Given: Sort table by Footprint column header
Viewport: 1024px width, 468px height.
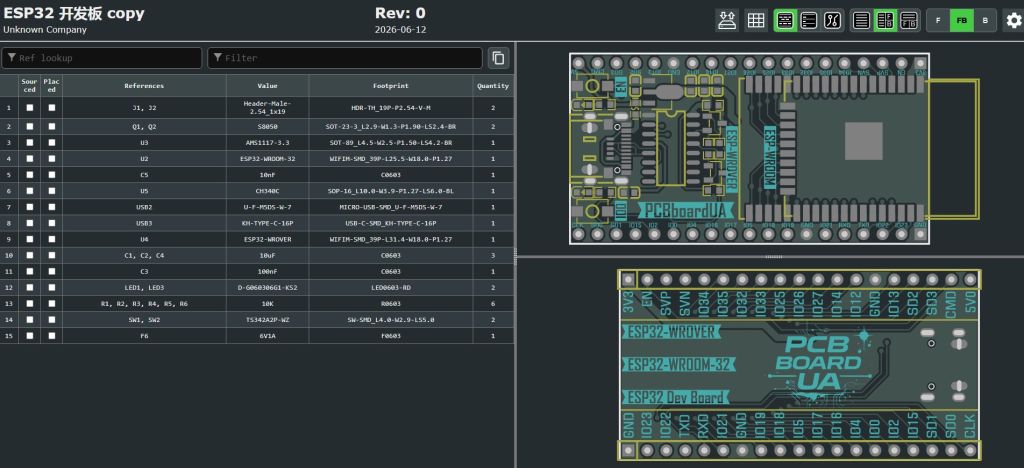Looking at the screenshot, I should [x=391, y=86].
